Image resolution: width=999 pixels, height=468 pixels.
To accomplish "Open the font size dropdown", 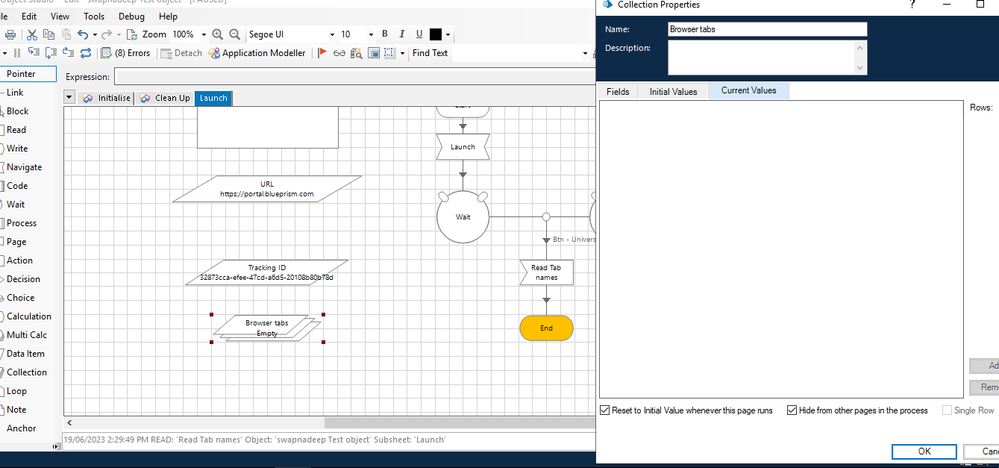I will click(x=372, y=35).
